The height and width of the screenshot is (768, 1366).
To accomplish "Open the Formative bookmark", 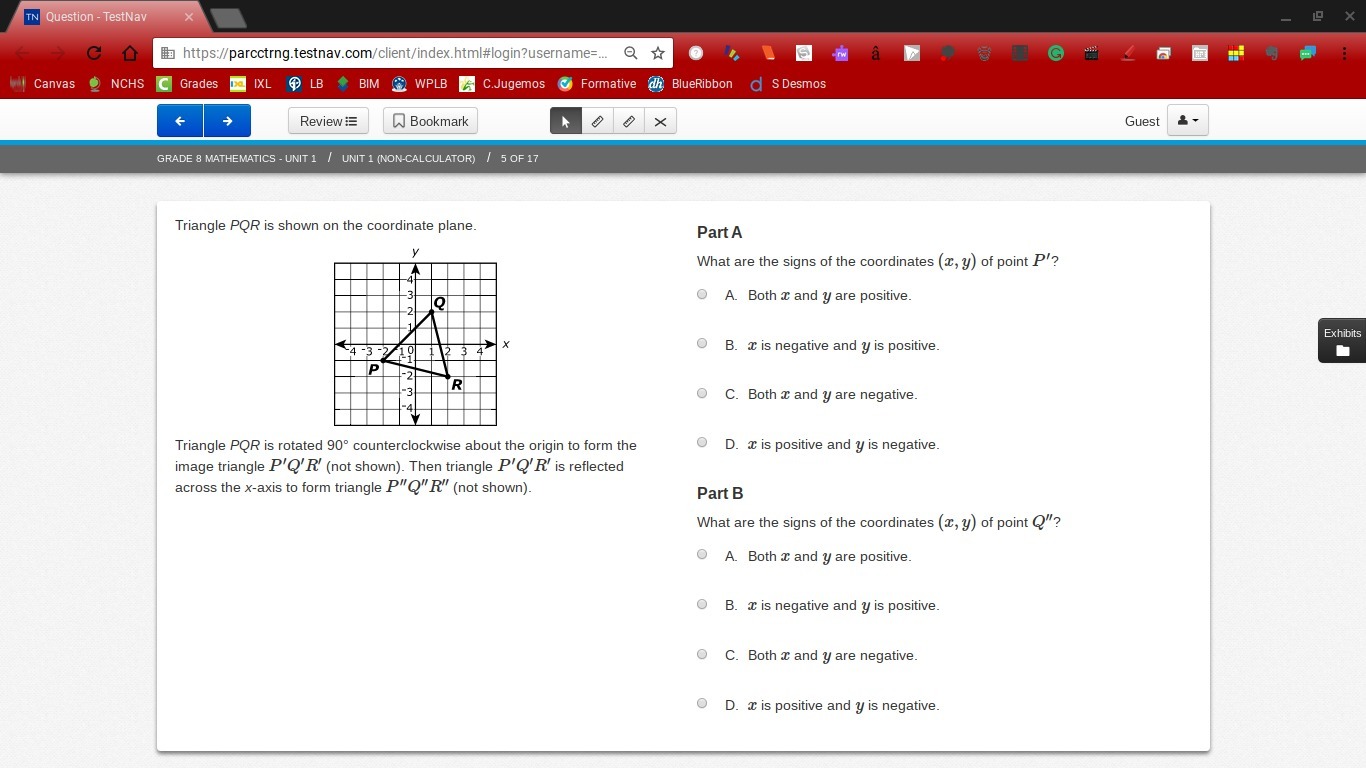I will click(x=597, y=84).
